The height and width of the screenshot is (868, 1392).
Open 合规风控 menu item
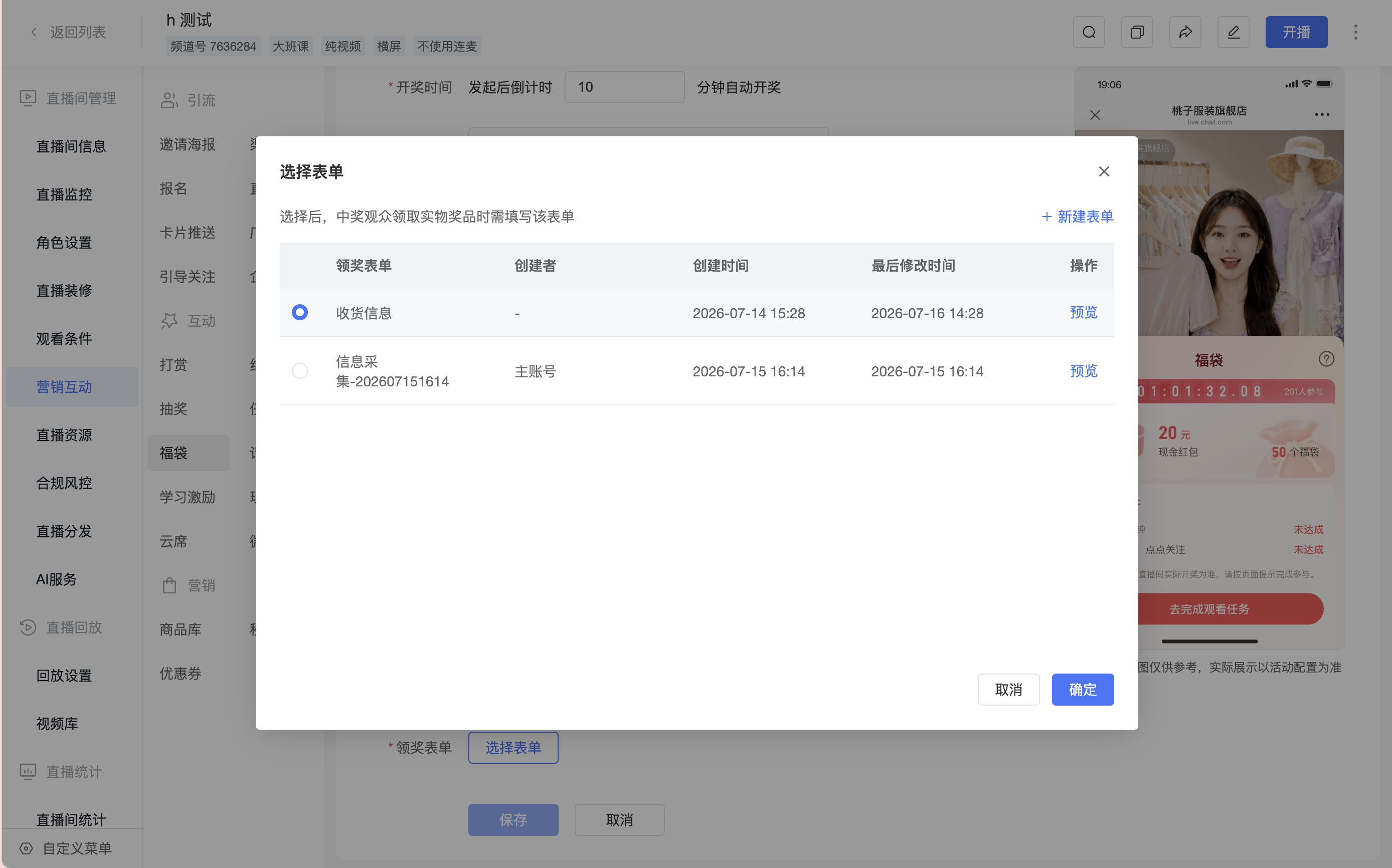click(x=64, y=484)
